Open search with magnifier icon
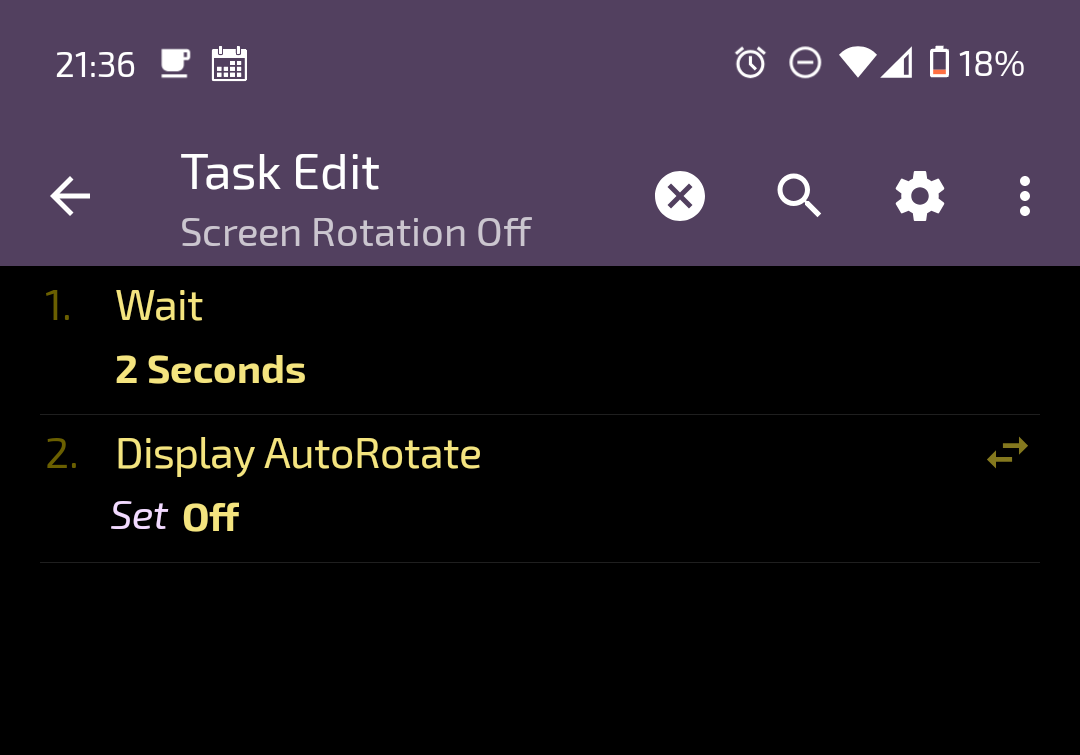The height and width of the screenshot is (755, 1080). (x=799, y=196)
